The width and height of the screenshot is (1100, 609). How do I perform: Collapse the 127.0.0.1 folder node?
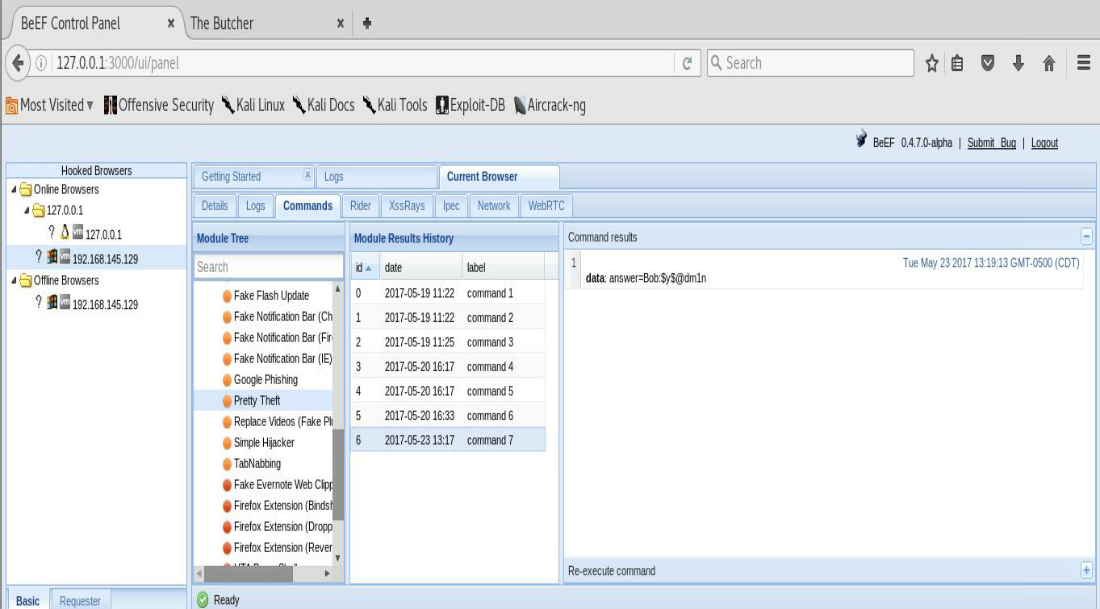point(27,210)
